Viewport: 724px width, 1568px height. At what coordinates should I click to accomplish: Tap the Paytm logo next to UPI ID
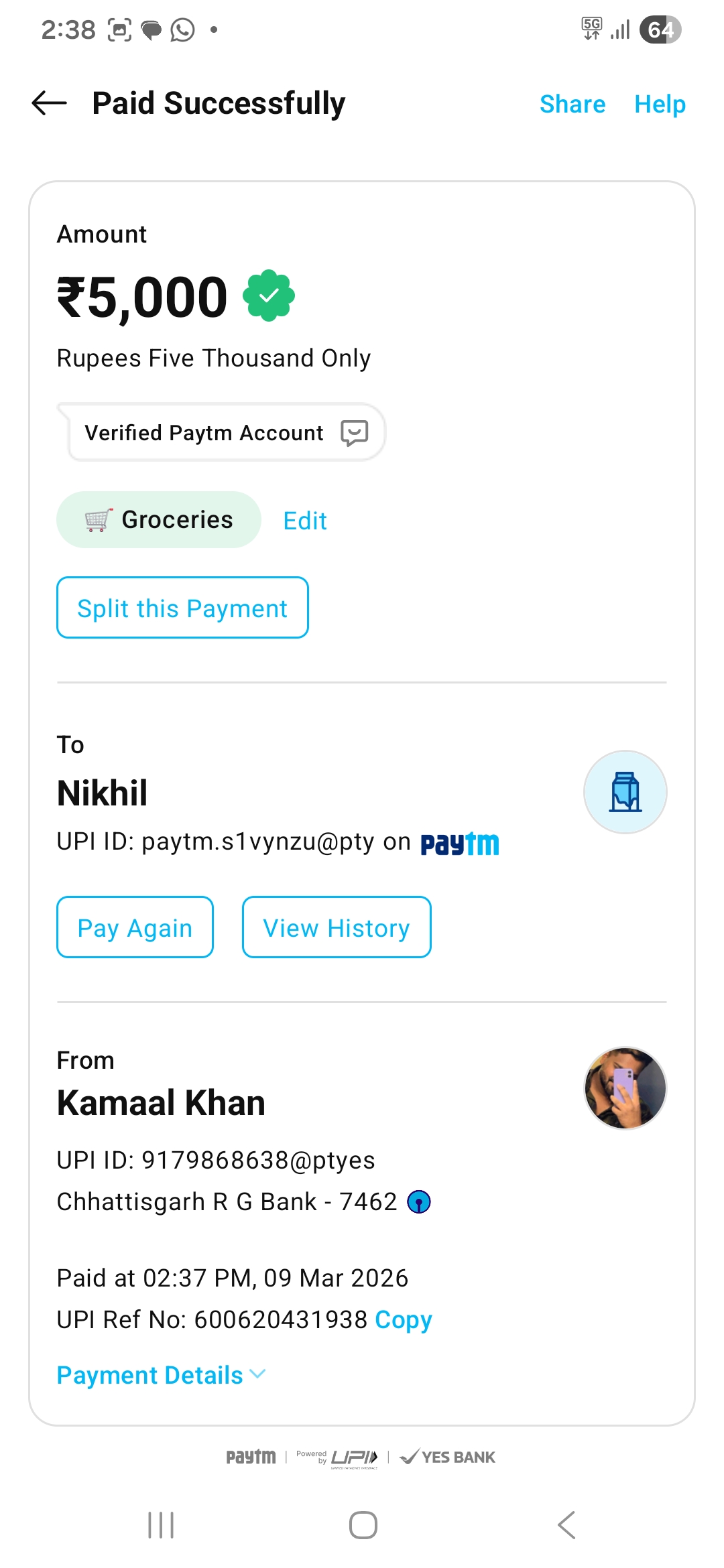460,844
